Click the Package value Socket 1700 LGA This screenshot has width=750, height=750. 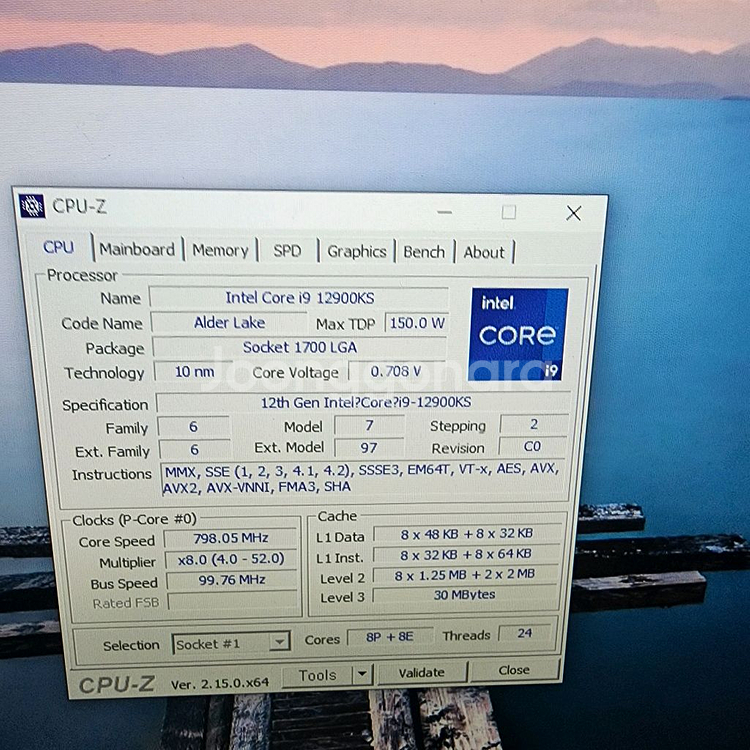(300, 347)
